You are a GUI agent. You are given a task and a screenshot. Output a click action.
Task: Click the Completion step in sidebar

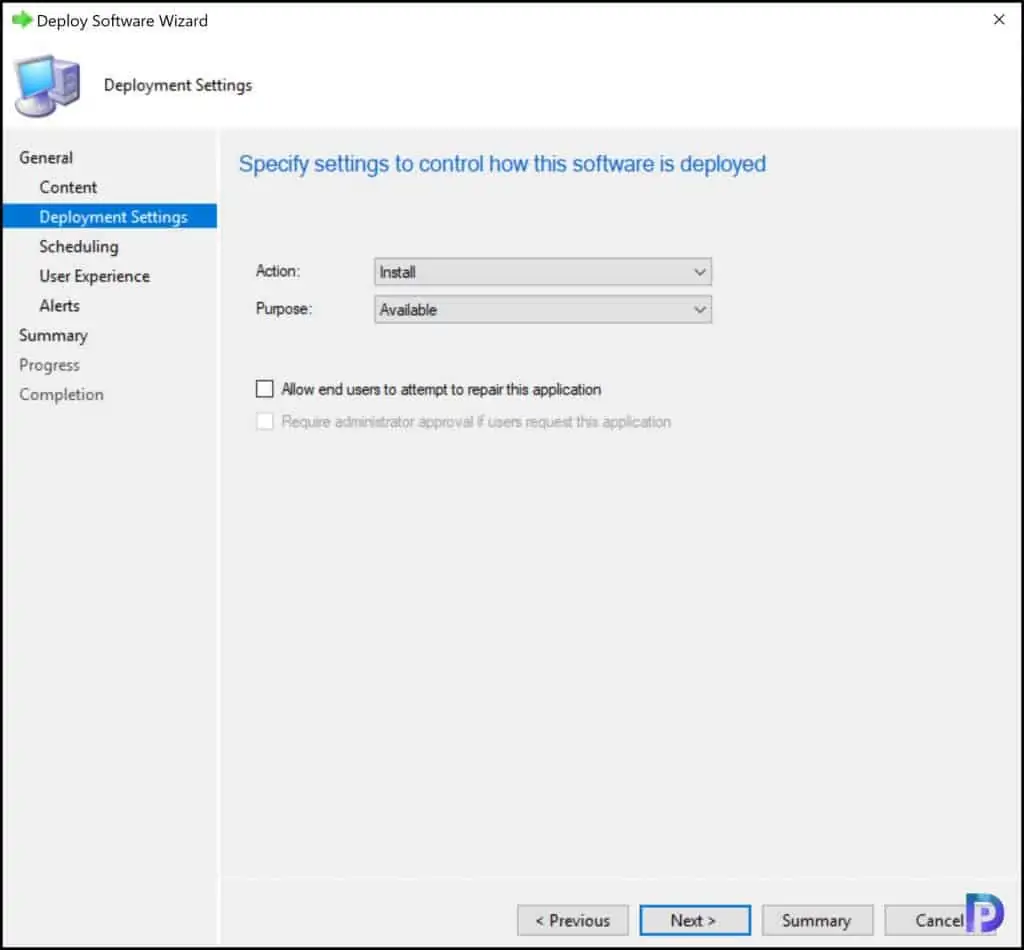coord(61,394)
